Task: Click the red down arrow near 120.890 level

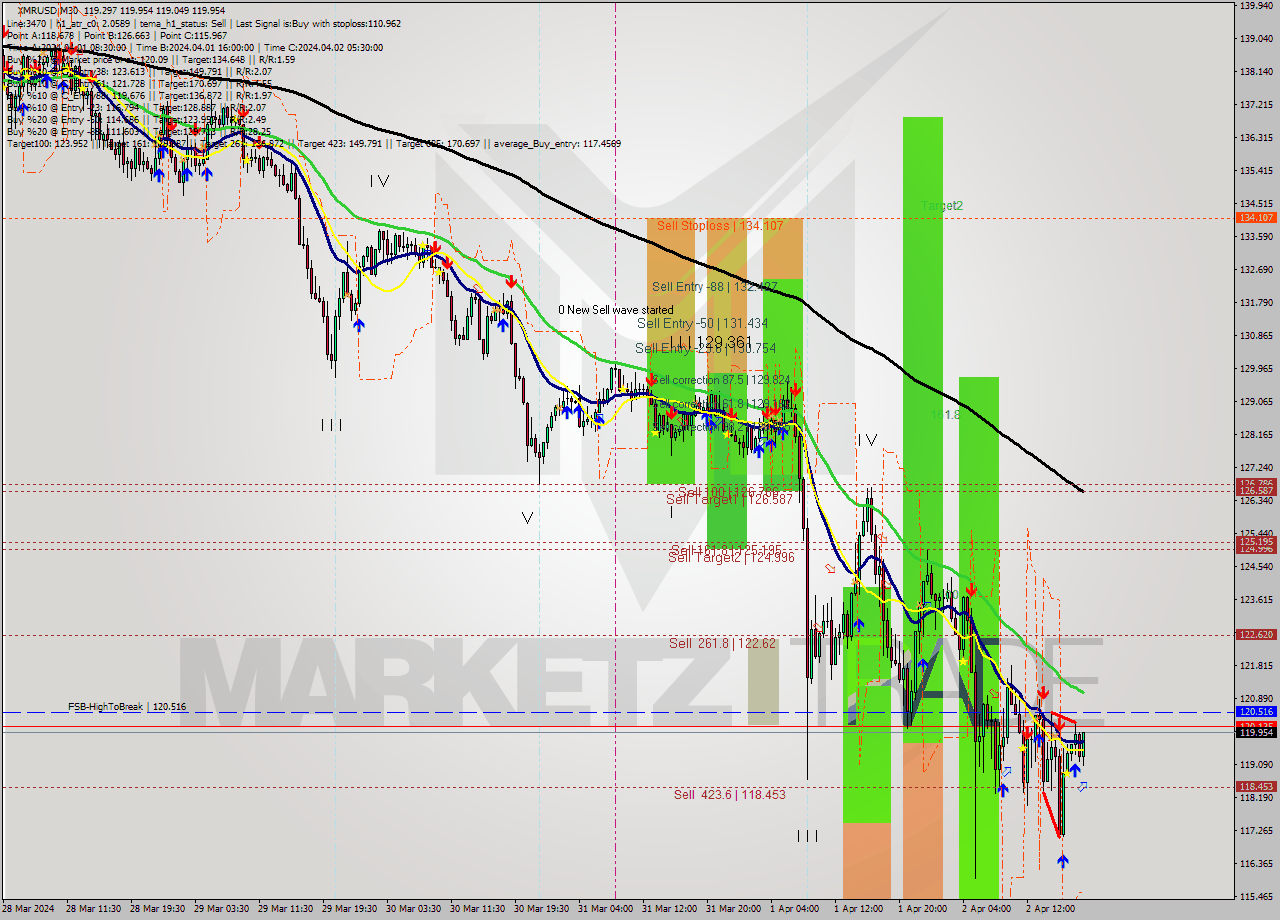Action: [x=1043, y=692]
